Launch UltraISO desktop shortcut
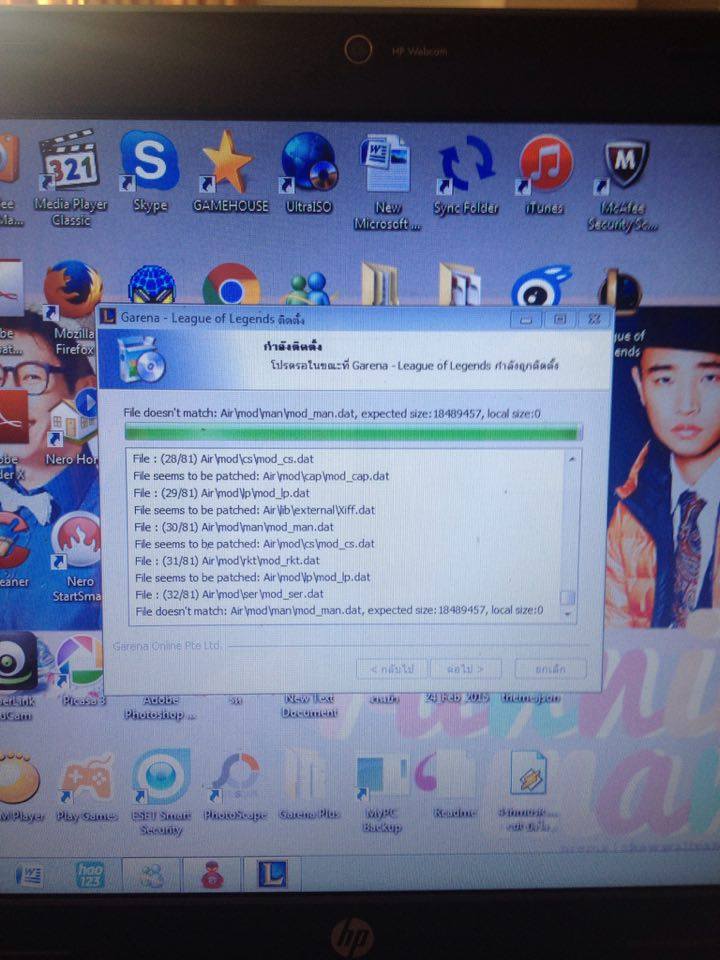The image size is (720, 960). pyautogui.click(x=309, y=173)
